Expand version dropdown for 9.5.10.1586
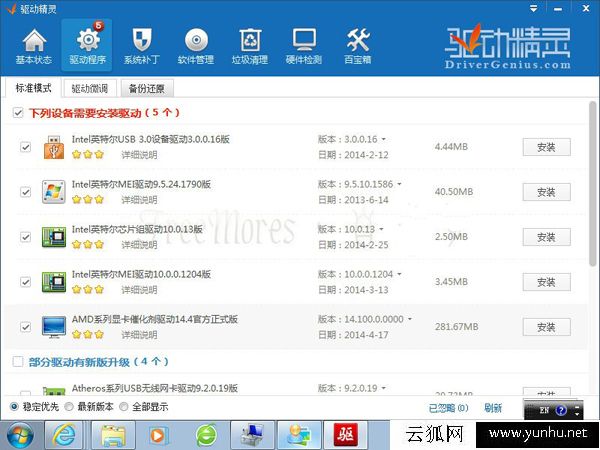The height and width of the screenshot is (450, 600). pos(399,184)
